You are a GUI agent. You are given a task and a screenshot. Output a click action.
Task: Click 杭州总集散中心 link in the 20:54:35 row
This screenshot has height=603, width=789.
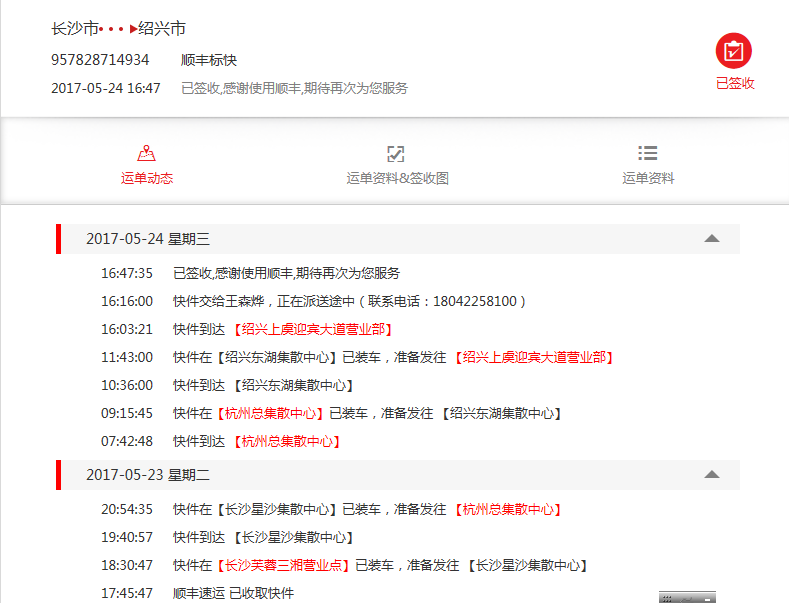click(508, 509)
